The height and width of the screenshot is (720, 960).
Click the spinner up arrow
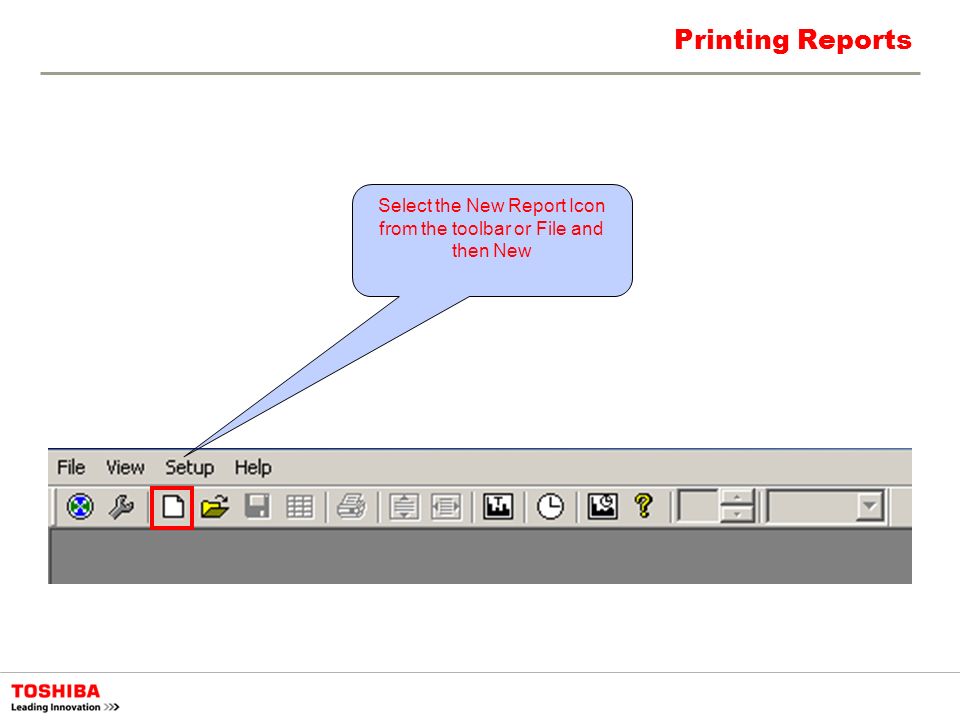(737, 498)
